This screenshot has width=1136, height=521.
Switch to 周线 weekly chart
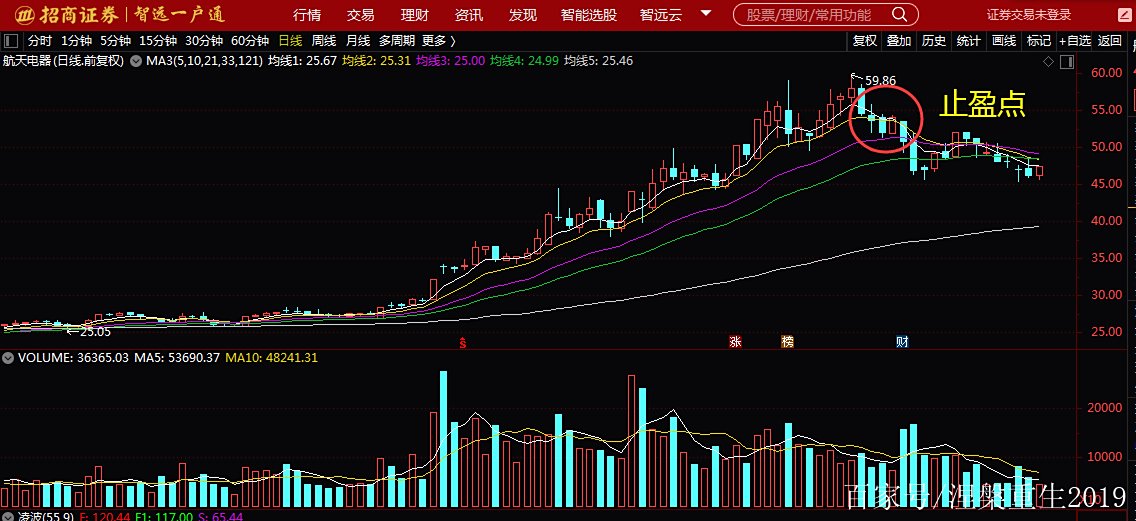point(323,41)
